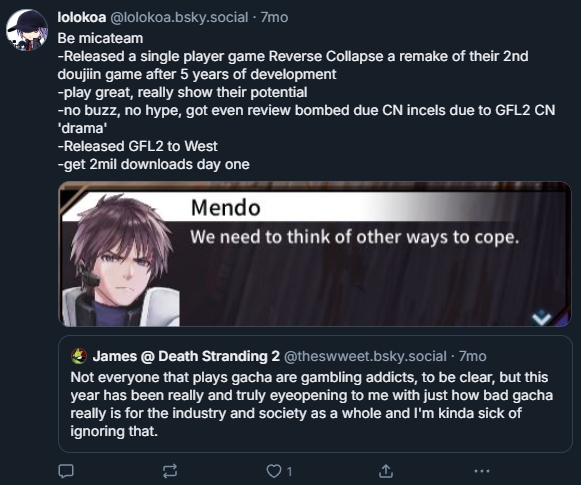
Task: Click the 'Mendo' name banner in the image
Action: [x=225, y=207]
